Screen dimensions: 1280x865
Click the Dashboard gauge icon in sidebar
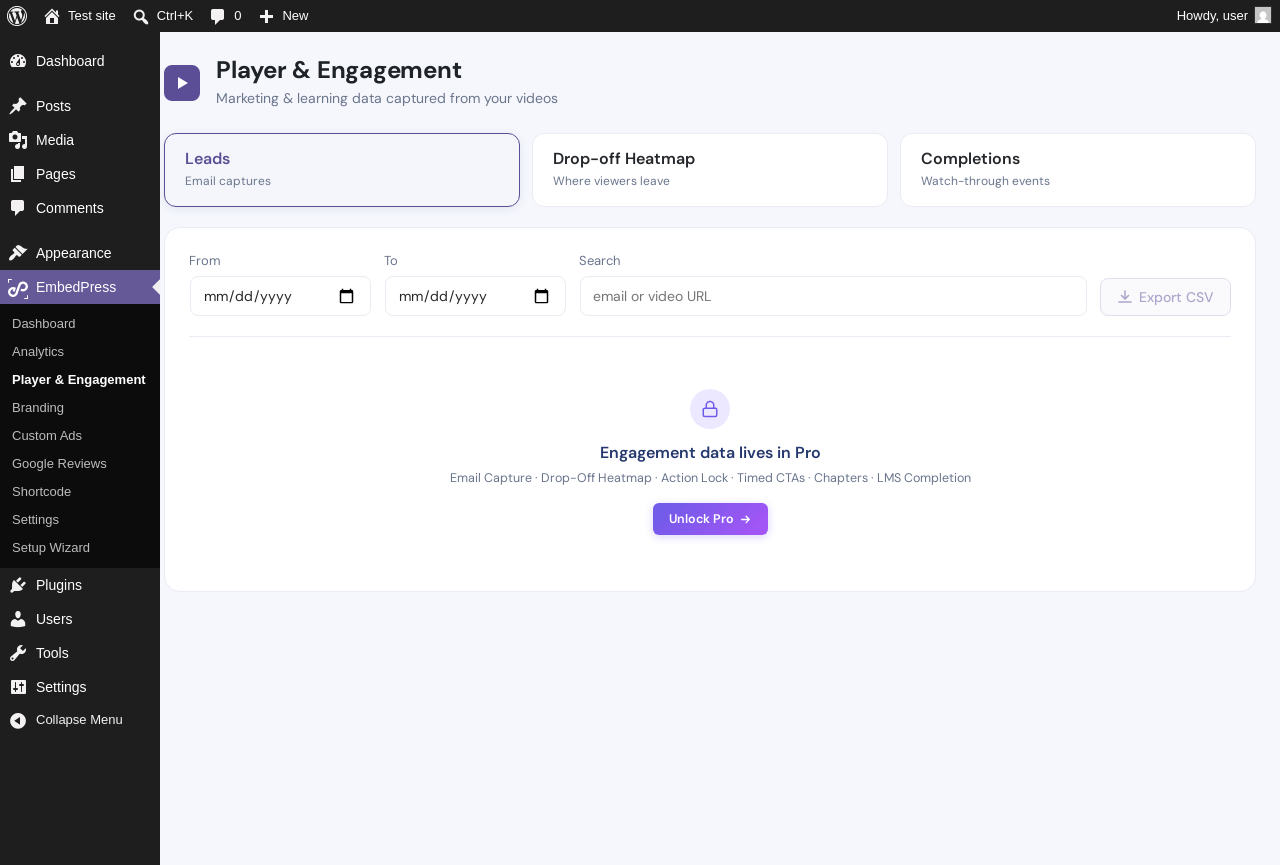coord(18,61)
